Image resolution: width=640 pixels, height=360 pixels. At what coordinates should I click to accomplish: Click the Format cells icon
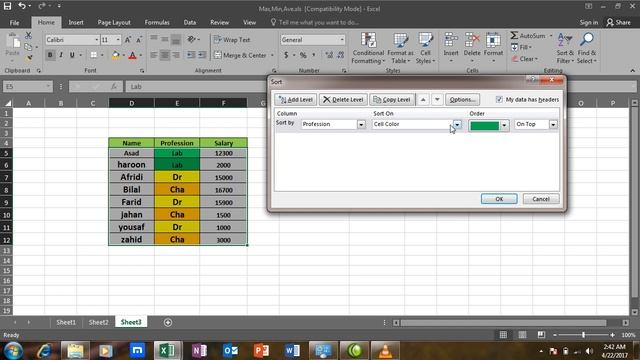click(493, 41)
